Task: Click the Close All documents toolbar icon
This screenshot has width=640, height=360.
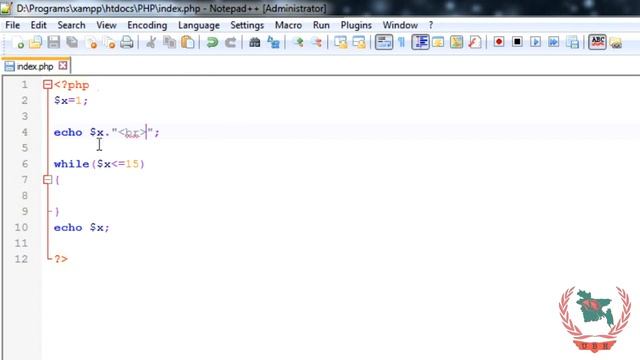Action: (x=109, y=42)
